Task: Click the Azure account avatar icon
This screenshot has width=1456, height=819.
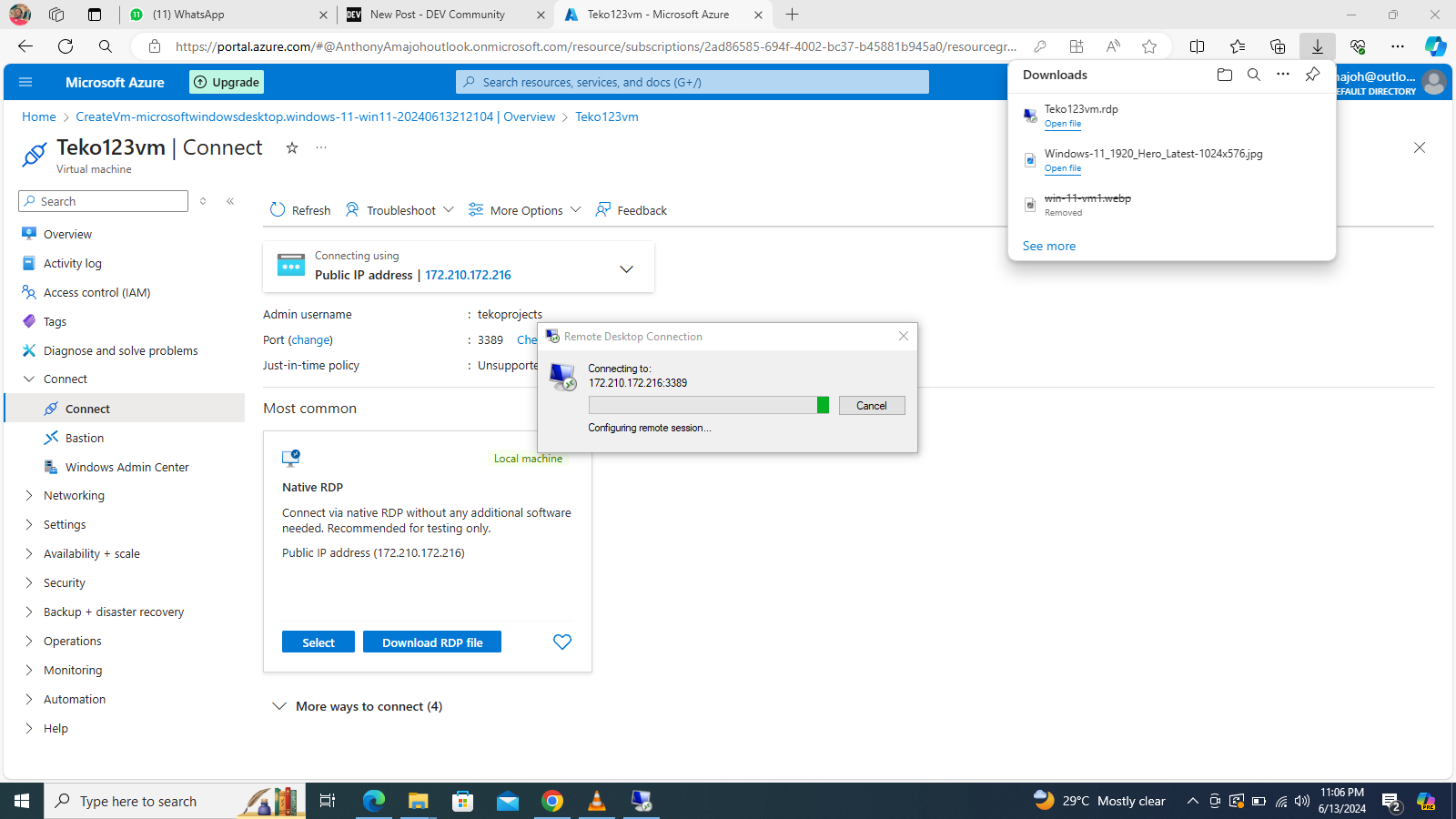Action: tap(1434, 82)
